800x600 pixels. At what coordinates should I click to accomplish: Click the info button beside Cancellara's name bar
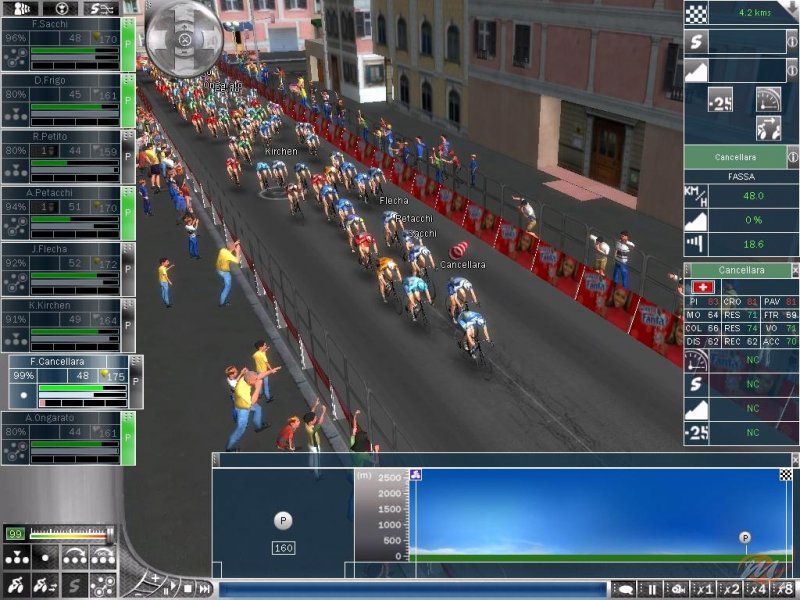coord(792,155)
